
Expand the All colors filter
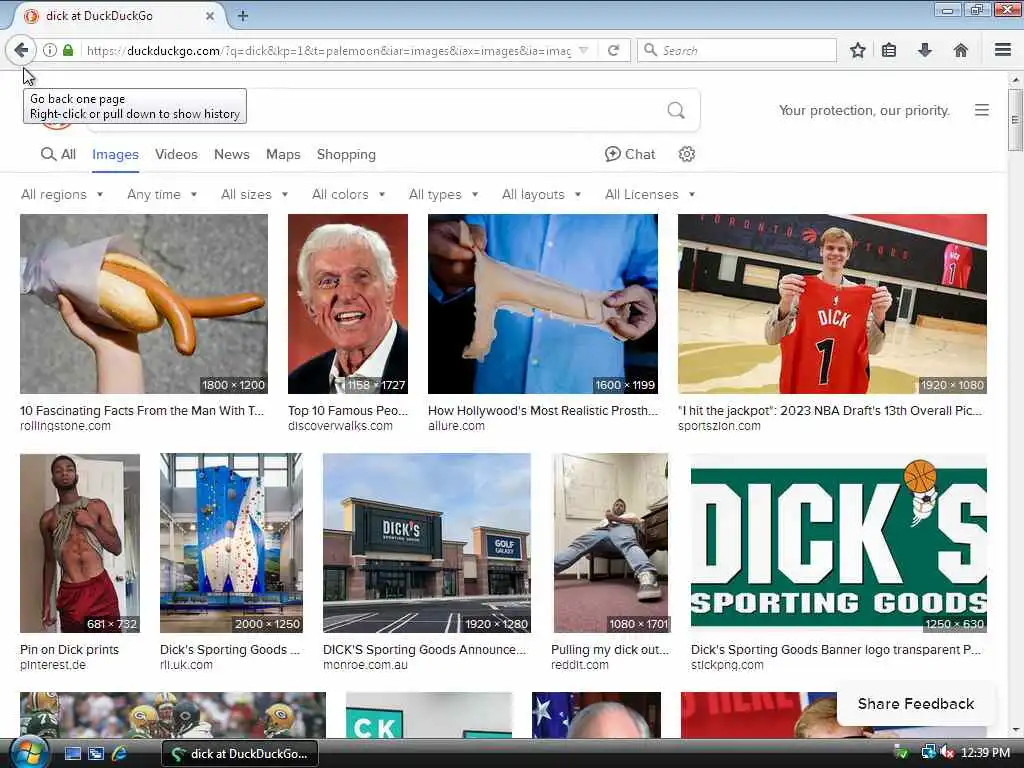348,195
